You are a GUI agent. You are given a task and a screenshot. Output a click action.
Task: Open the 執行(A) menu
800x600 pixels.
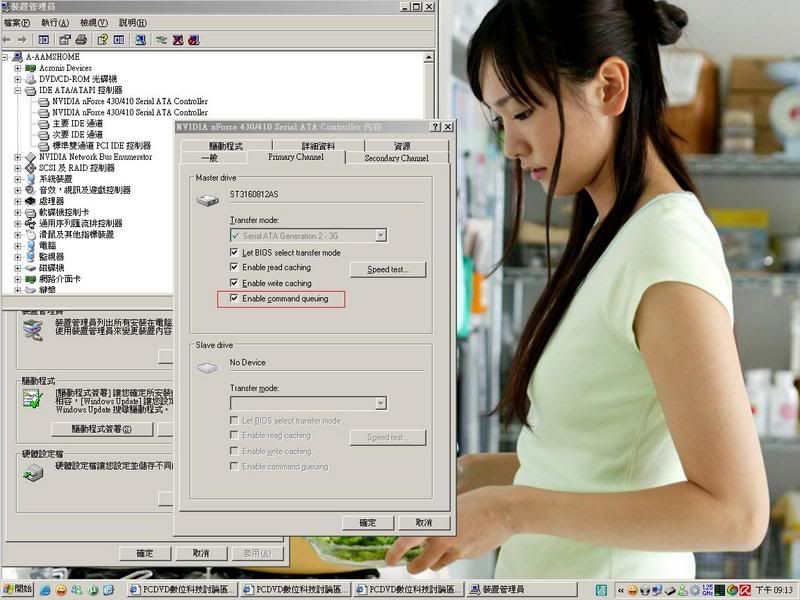pyautogui.click(x=55, y=22)
